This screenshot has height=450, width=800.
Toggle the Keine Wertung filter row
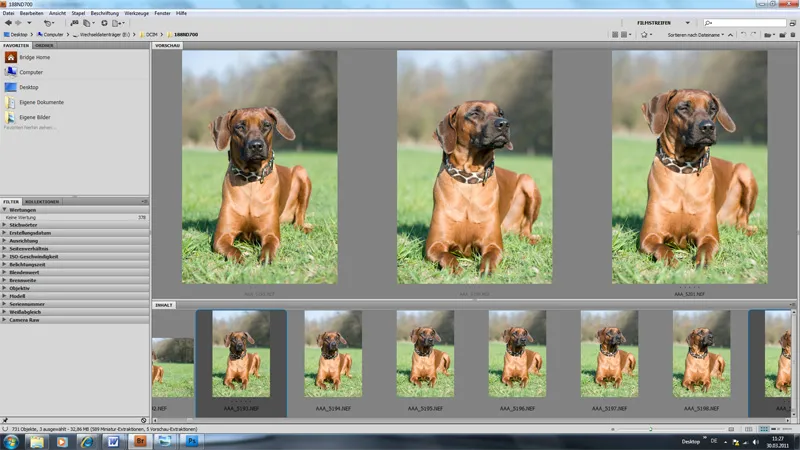point(74,217)
